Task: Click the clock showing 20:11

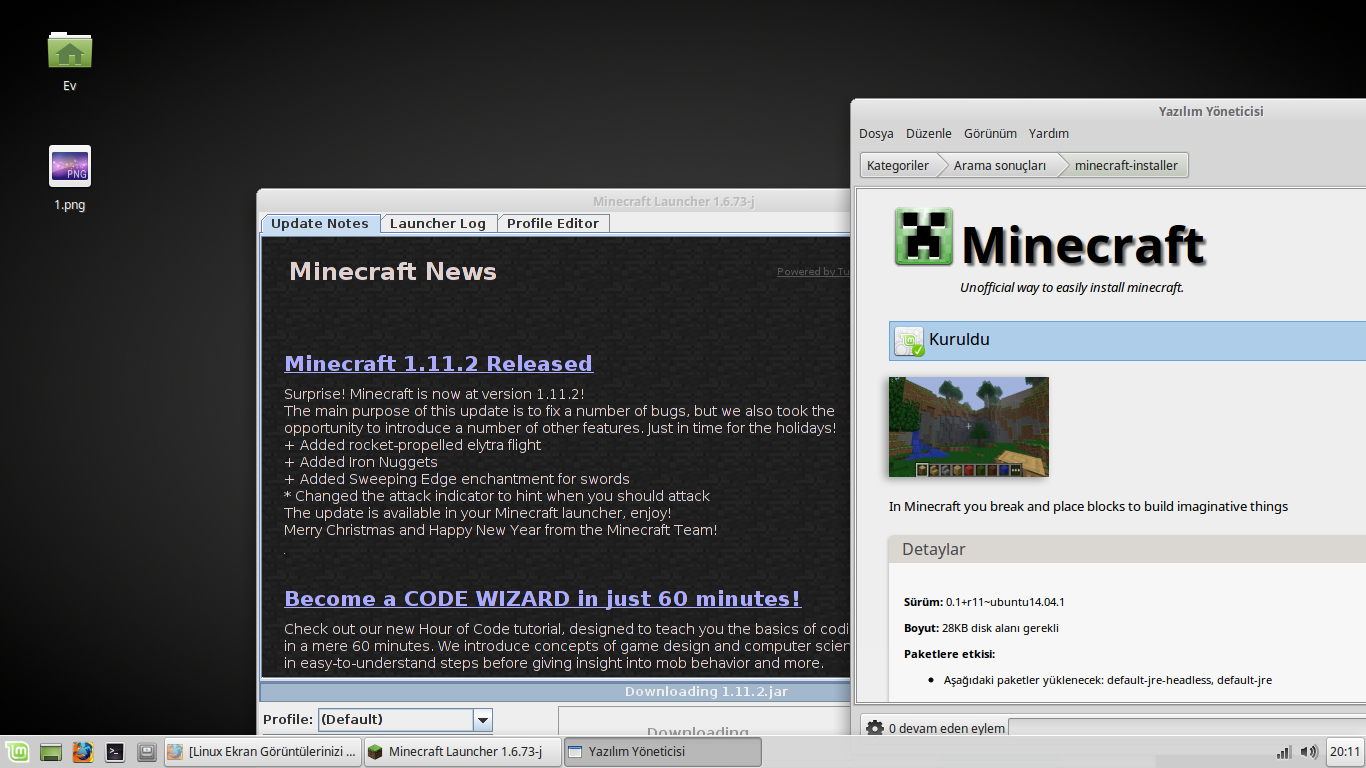Action: (x=1345, y=752)
